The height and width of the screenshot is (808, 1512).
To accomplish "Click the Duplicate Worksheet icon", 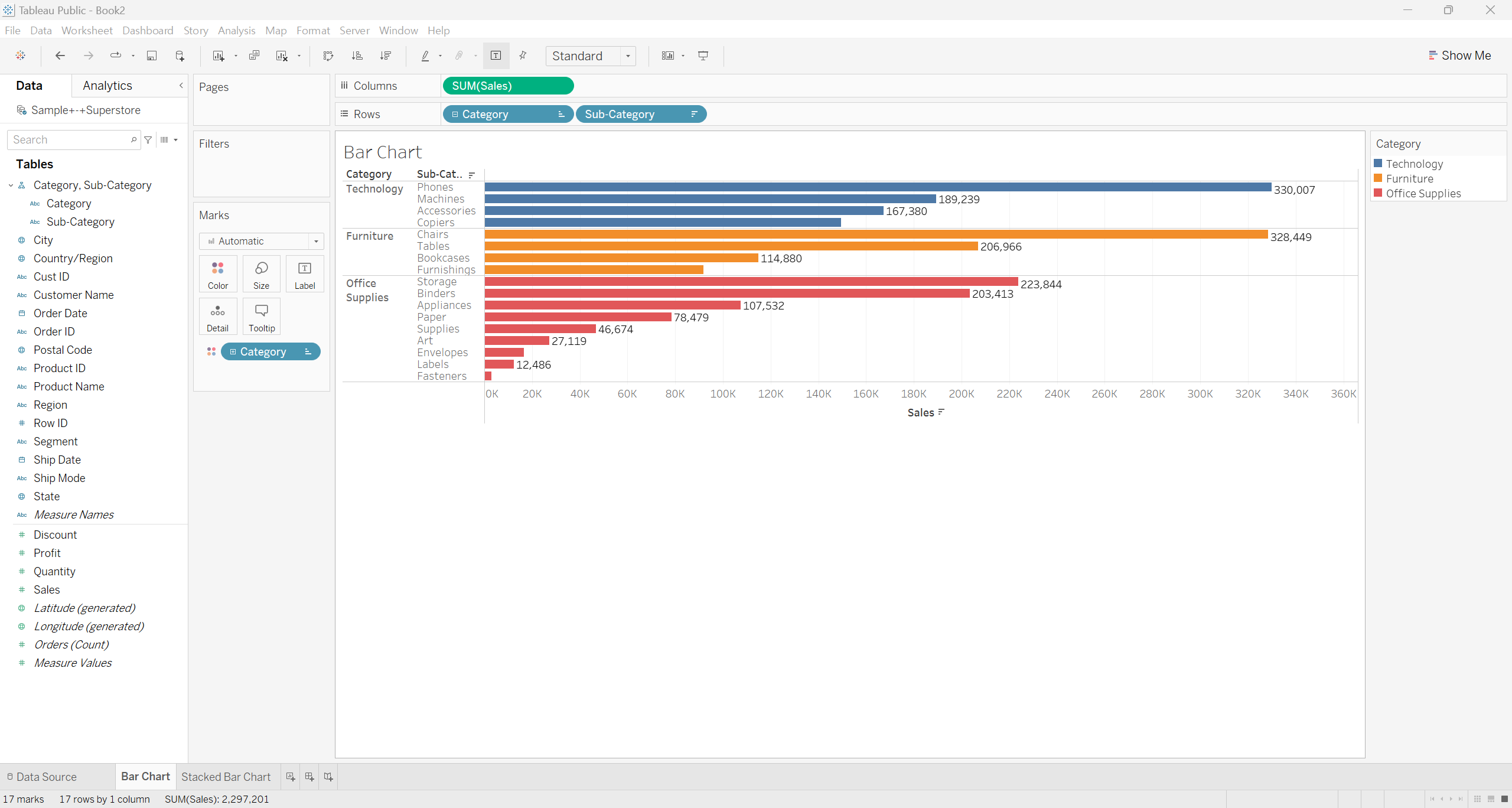I will [x=254, y=56].
